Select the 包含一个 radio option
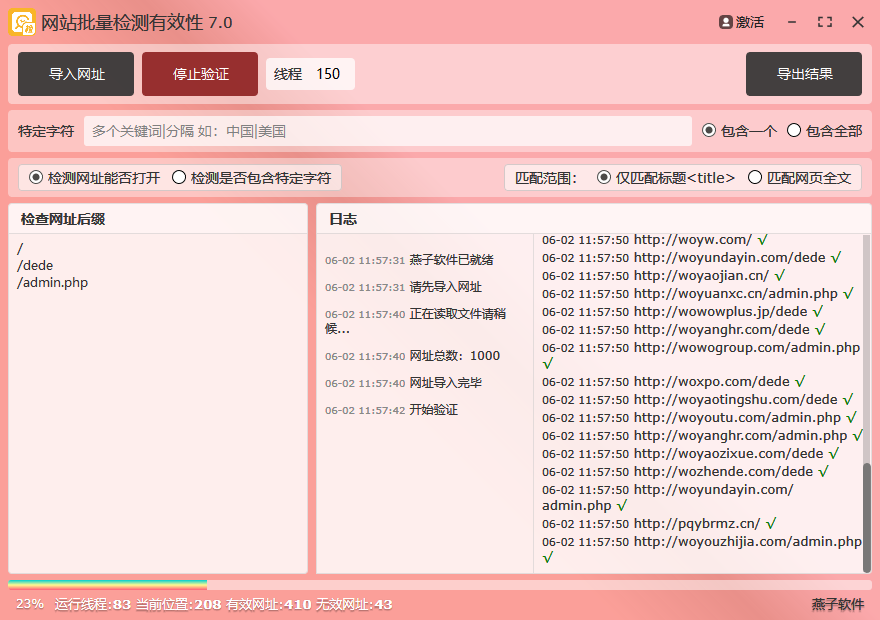This screenshot has width=880, height=620. 739,131
